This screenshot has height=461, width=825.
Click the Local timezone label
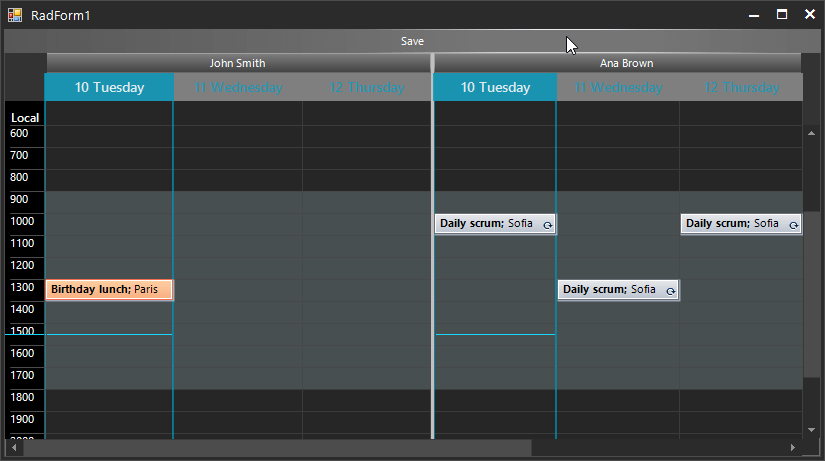25,118
